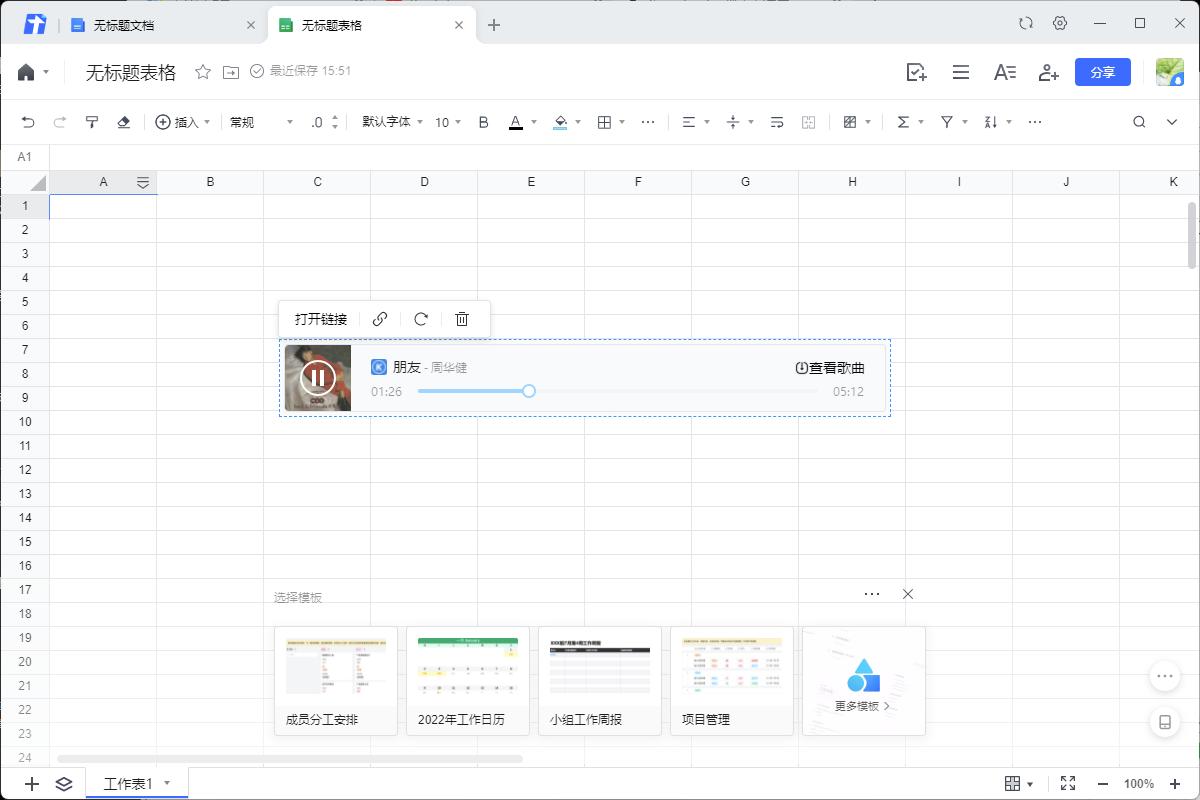This screenshot has height=800, width=1200.
Task: Click the 打开链接 button
Action: [319, 319]
